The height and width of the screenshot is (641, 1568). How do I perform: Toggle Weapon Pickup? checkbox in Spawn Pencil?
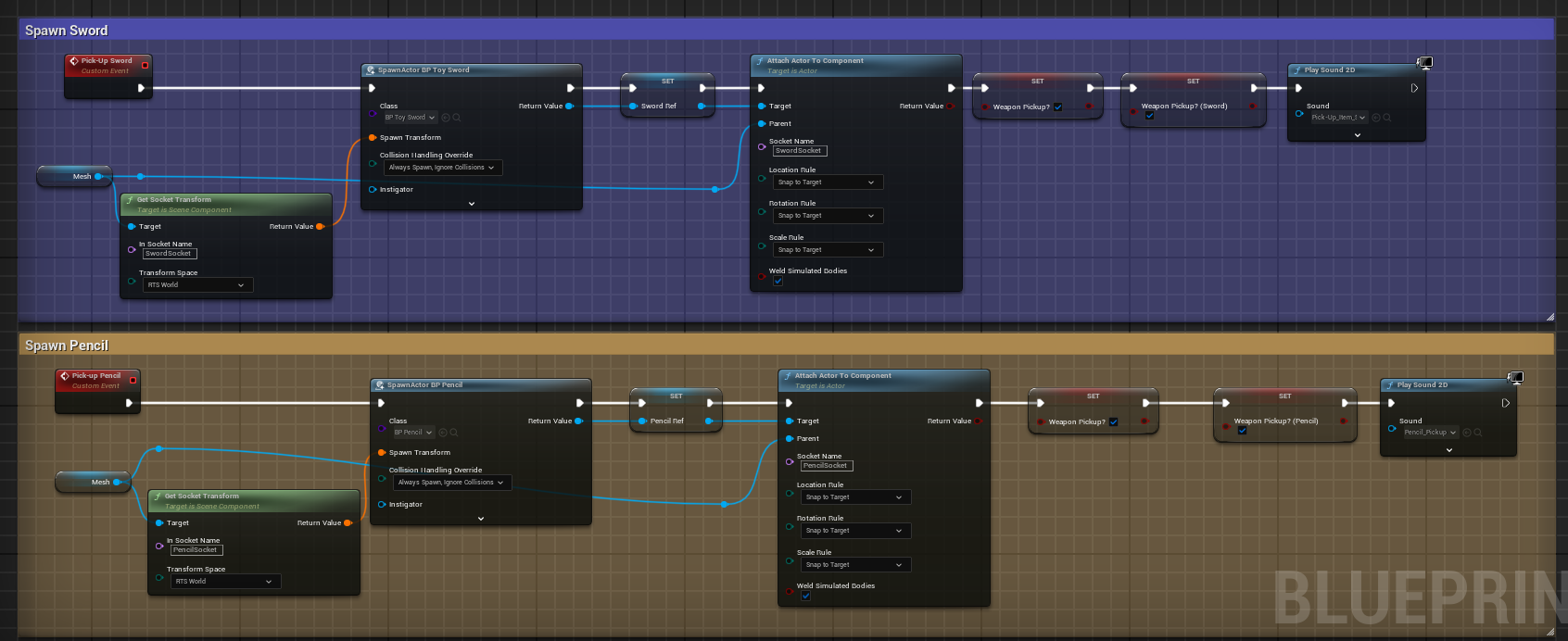[x=1114, y=421]
